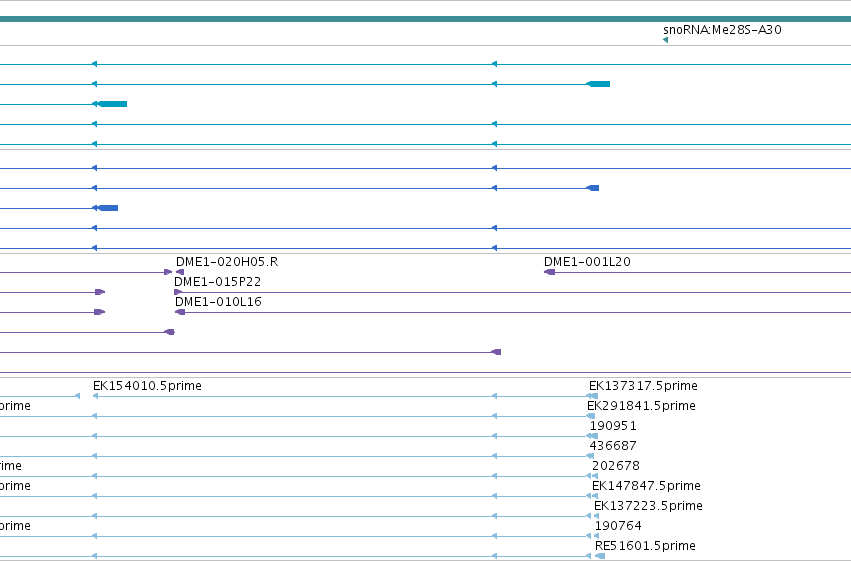Open the EK291841.5prime EST label
This screenshot has width=851, height=561.
point(641,406)
